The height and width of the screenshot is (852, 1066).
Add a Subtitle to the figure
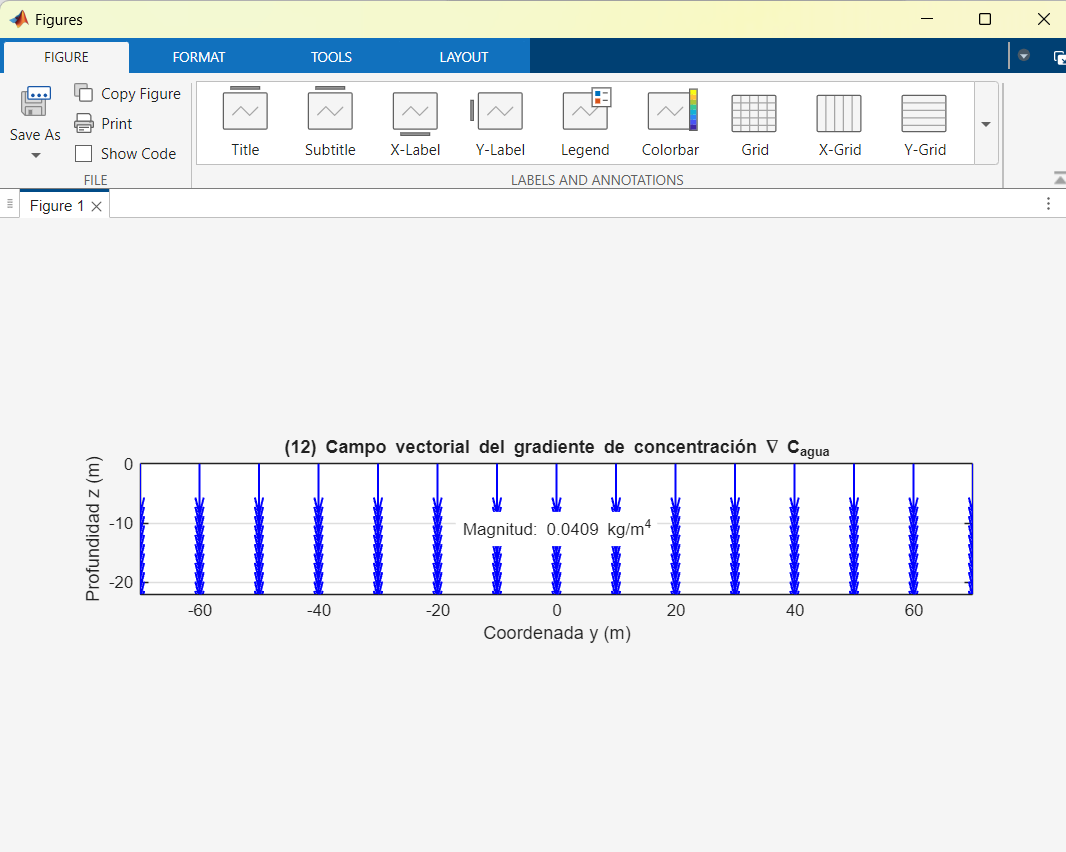330,112
